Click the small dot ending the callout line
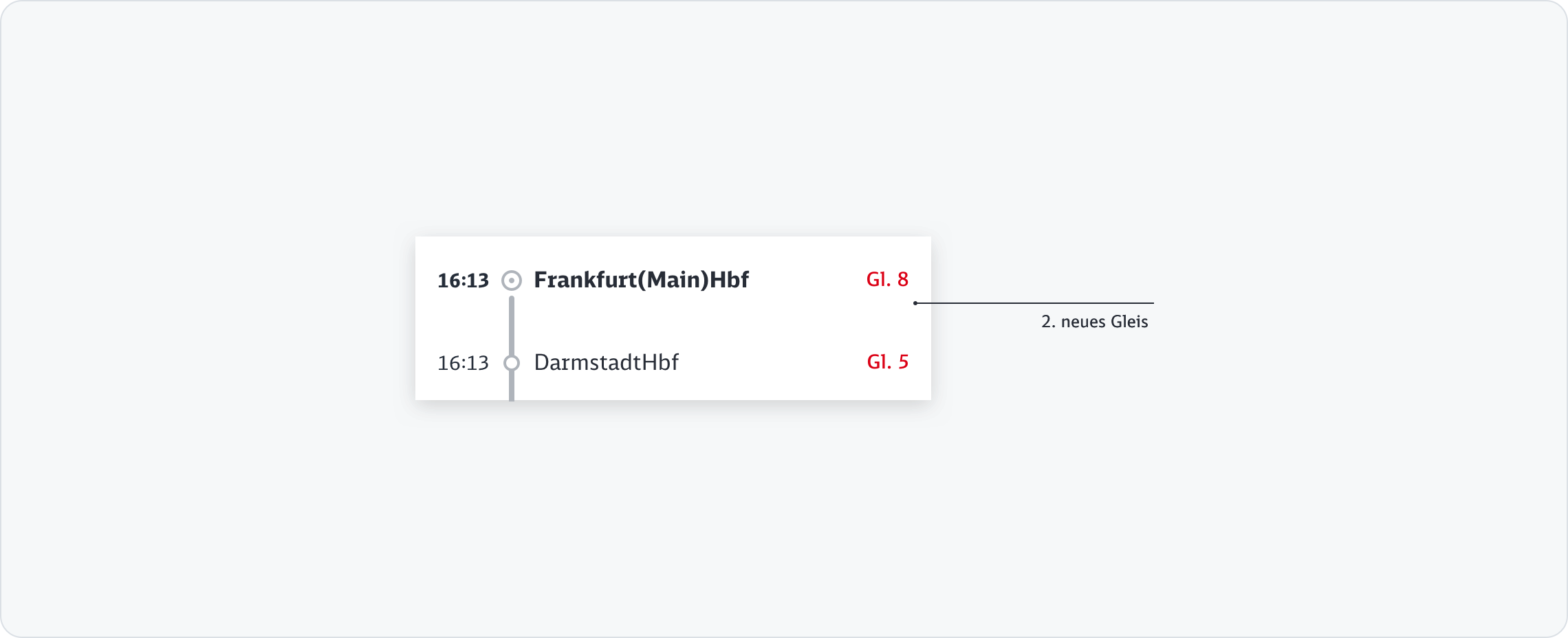The image size is (1568, 638). (x=915, y=303)
